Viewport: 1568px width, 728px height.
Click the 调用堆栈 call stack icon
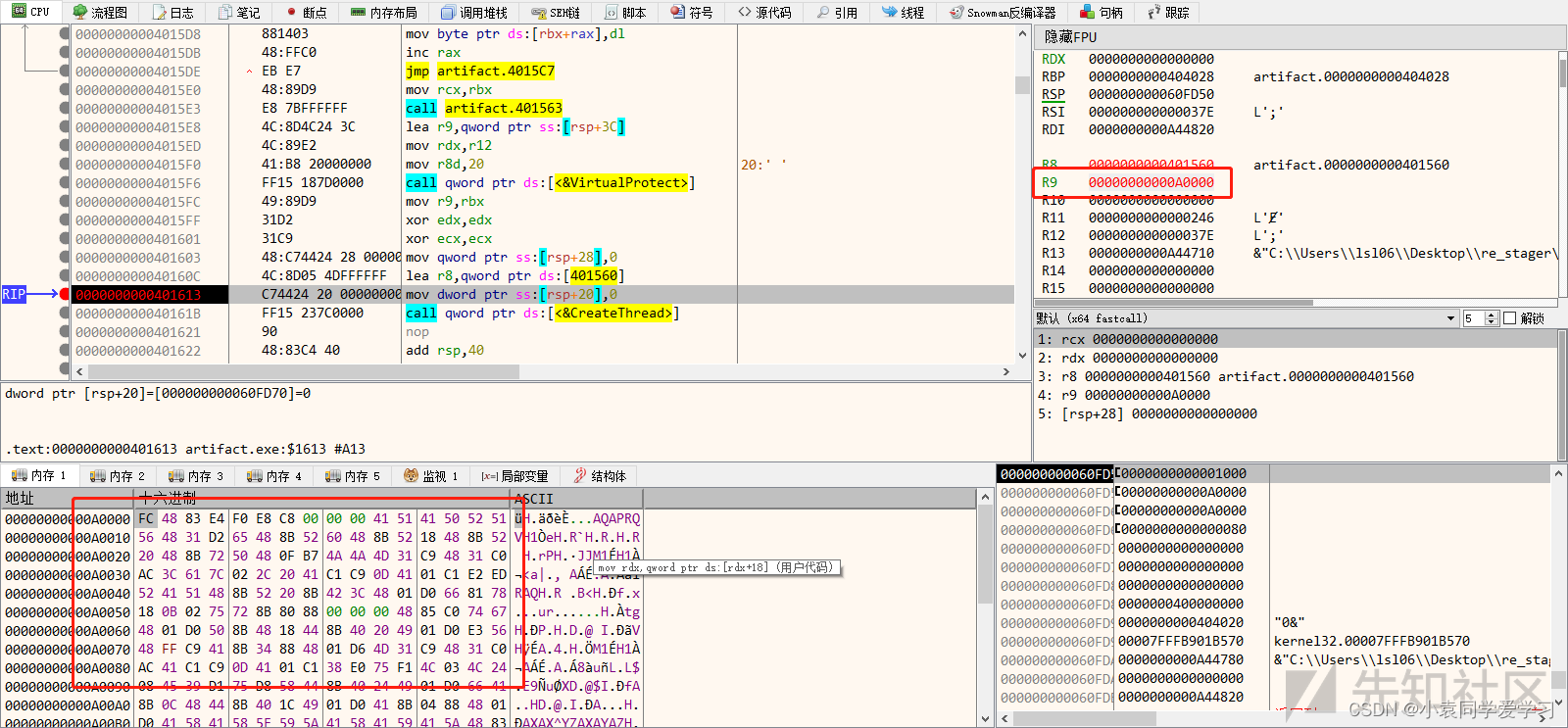click(x=448, y=12)
